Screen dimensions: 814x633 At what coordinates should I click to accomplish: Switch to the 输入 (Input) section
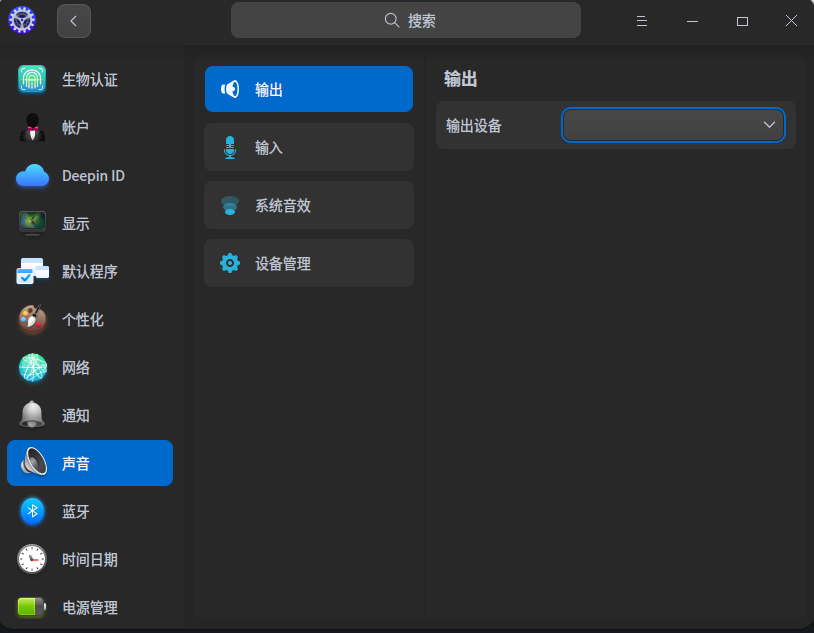click(x=308, y=147)
